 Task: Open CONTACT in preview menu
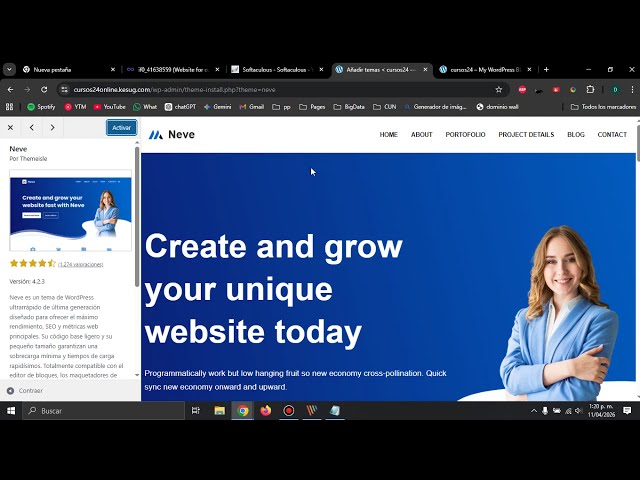point(612,135)
